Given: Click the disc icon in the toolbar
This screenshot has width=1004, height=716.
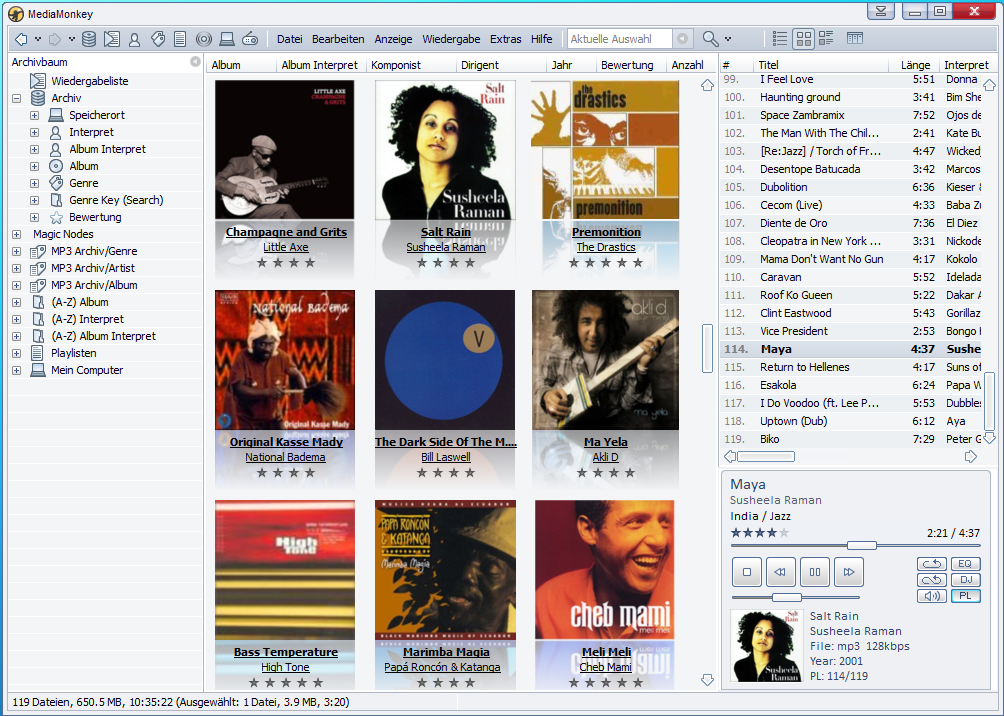Looking at the screenshot, I should pyautogui.click(x=204, y=39).
